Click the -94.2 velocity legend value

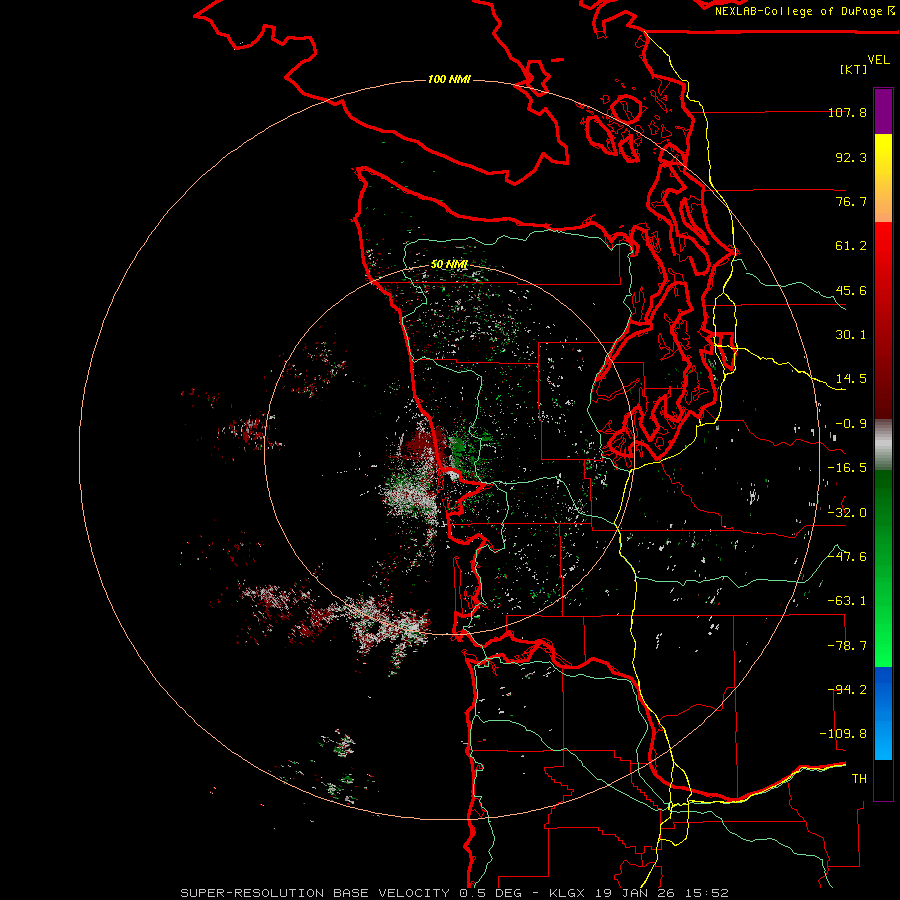coord(847,689)
